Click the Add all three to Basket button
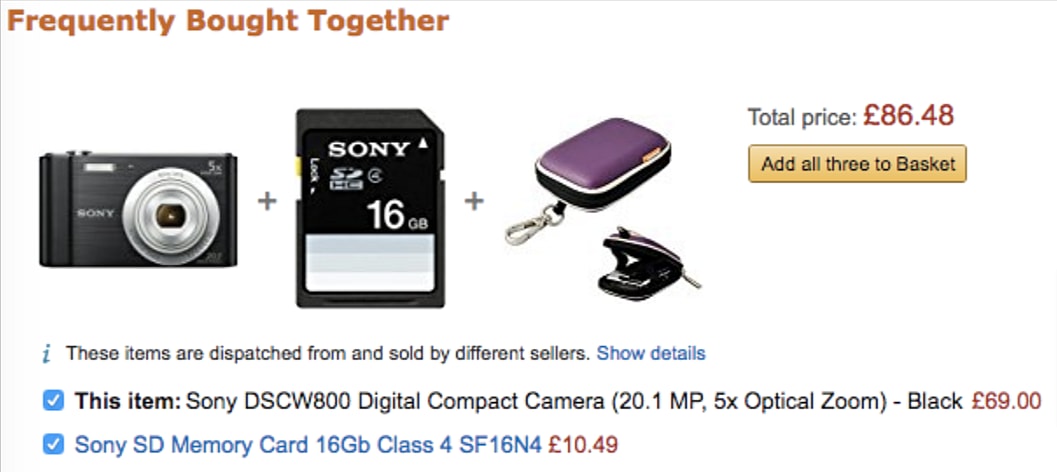1057x472 pixels. (857, 164)
